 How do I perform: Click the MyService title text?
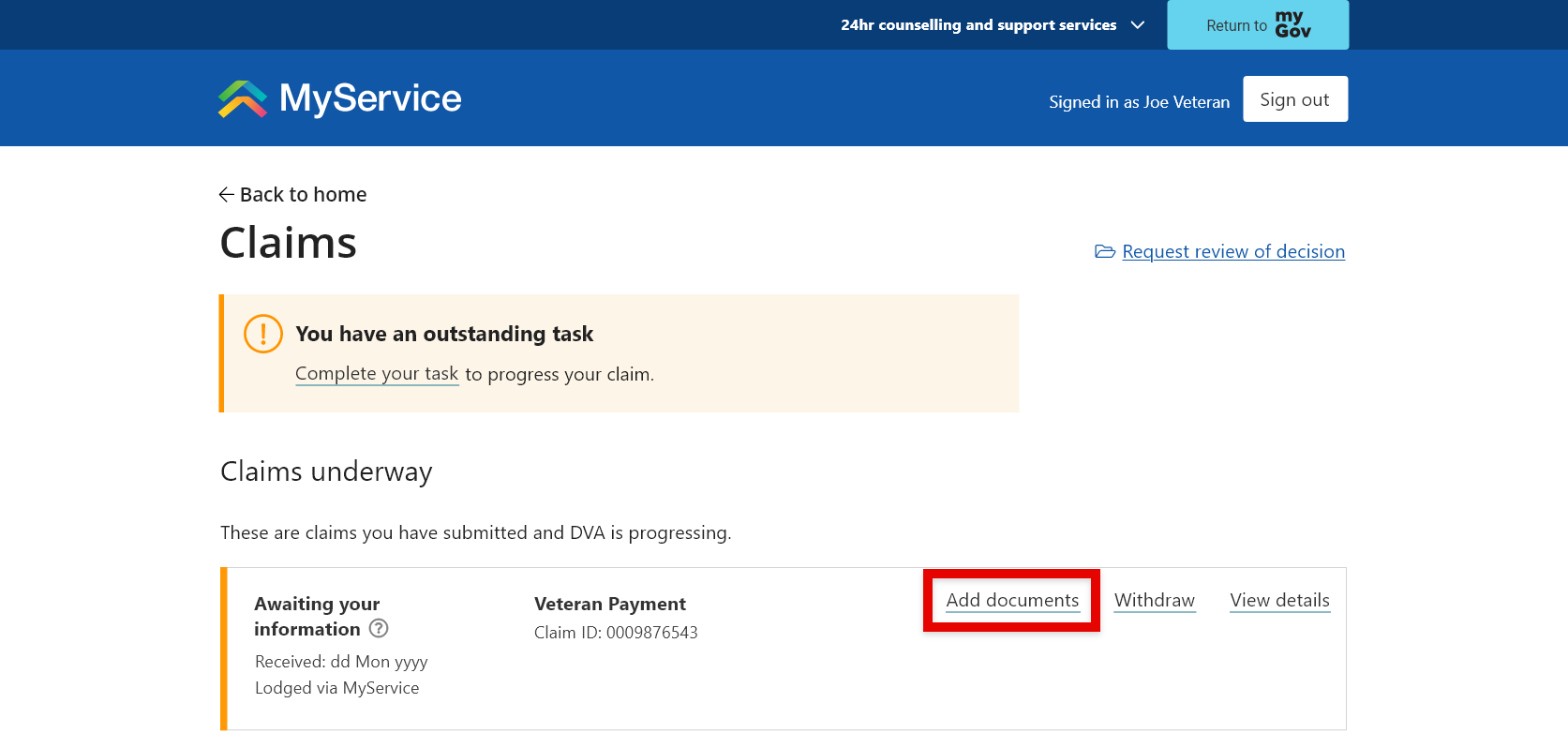point(370,98)
